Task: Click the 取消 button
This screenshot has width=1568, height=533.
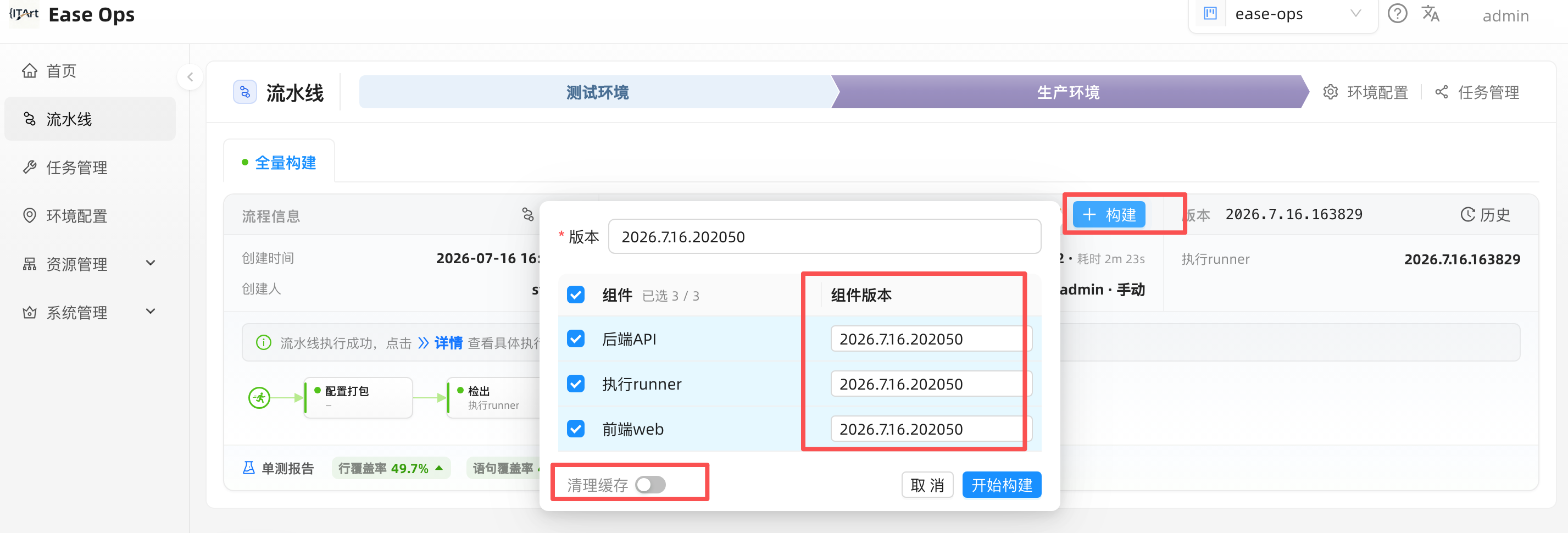Action: 927,484
